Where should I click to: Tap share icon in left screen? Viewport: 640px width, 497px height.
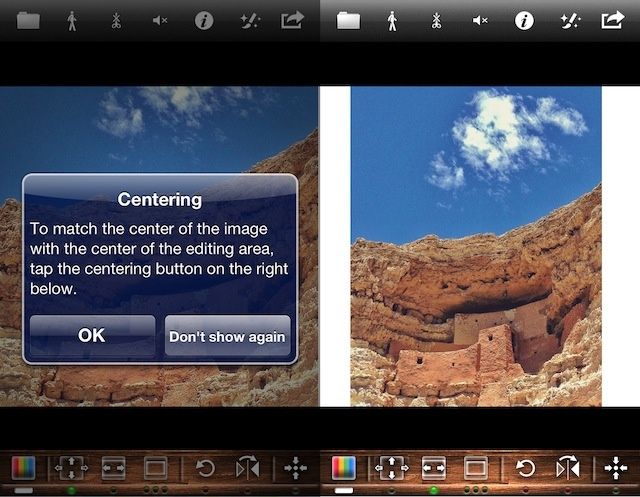[x=293, y=20]
